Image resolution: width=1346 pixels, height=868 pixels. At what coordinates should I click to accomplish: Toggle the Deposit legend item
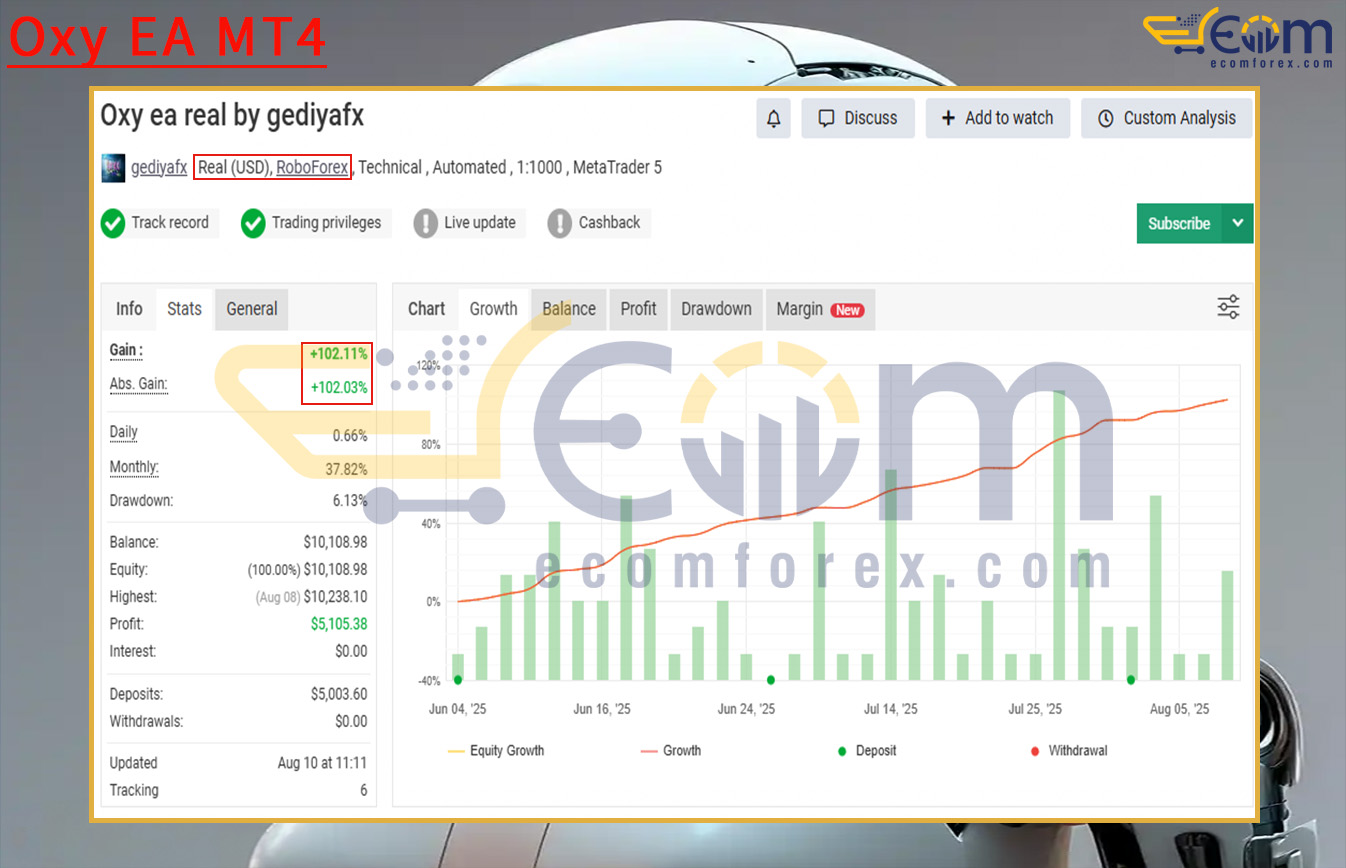coord(866,751)
